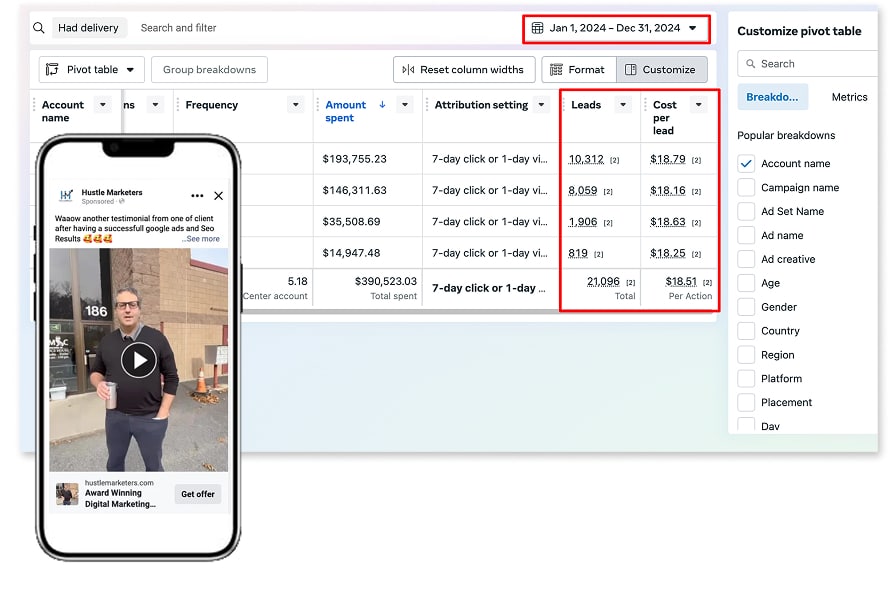
Task: Open the Amount spent column dropdown arrow
Action: pos(405,104)
